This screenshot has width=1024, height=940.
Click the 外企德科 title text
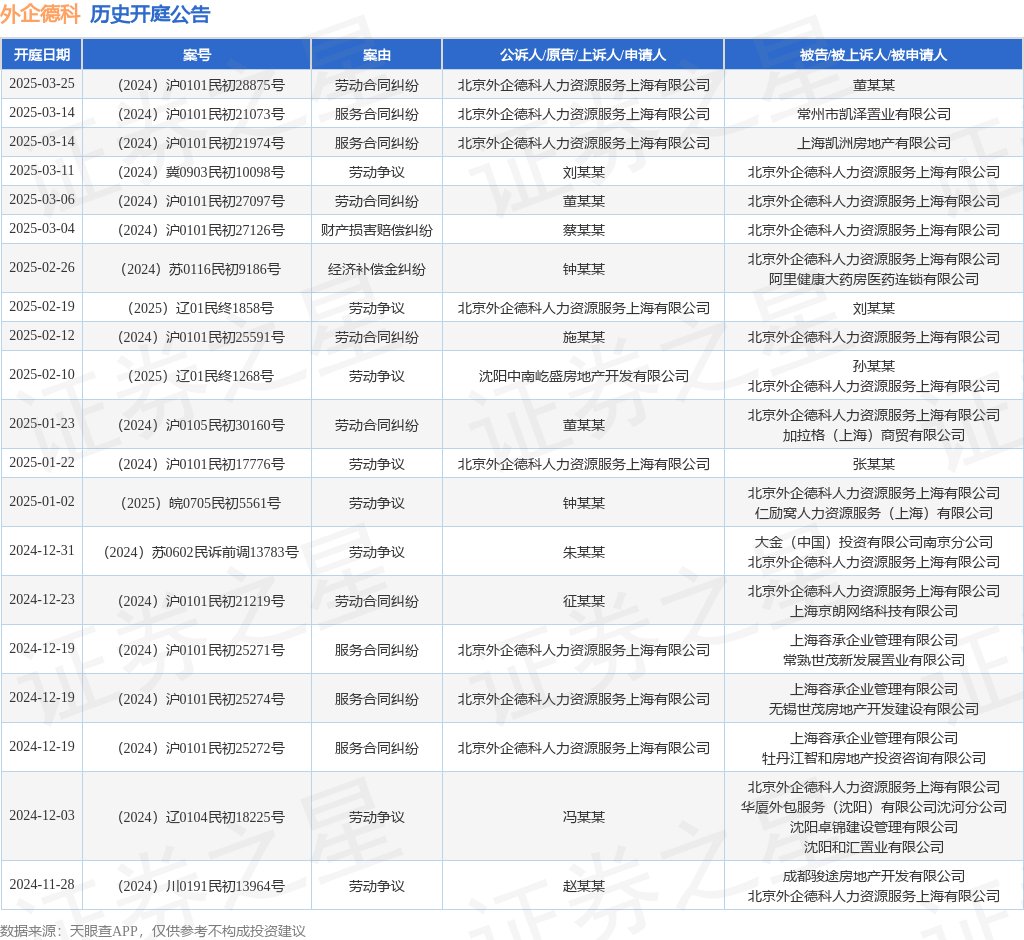click(40, 14)
